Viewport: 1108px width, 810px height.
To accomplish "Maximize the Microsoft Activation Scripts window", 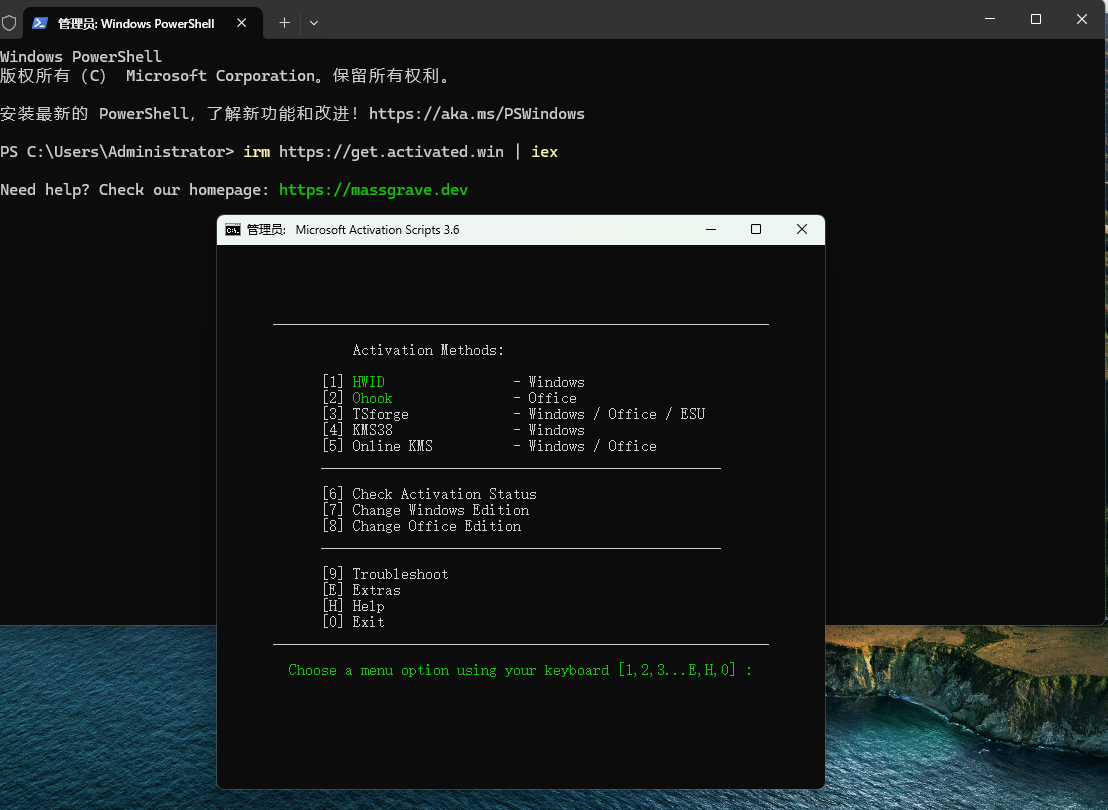I will (756, 229).
